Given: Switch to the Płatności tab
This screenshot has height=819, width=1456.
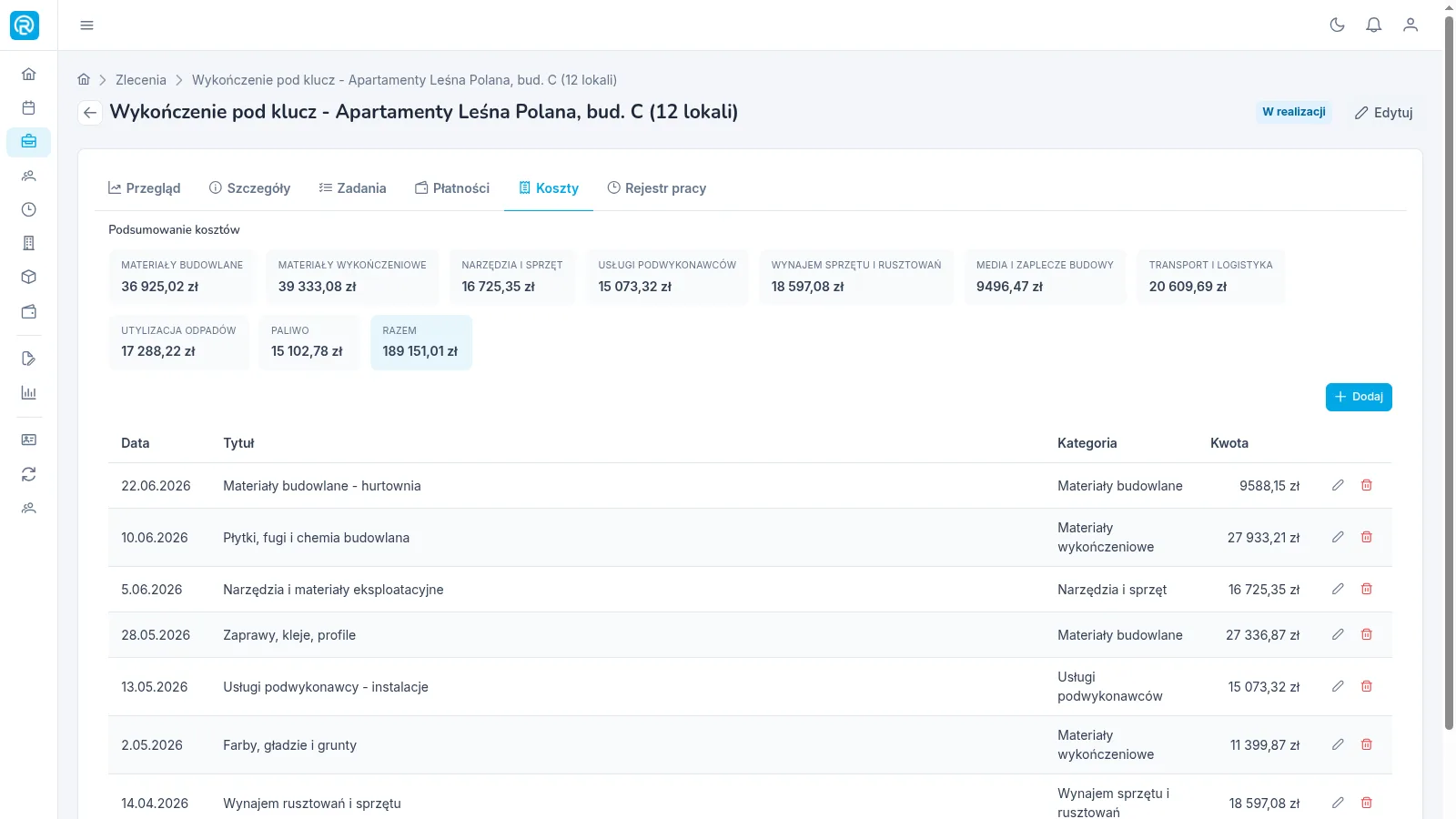Looking at the screenshot, I should pos(452,188).
